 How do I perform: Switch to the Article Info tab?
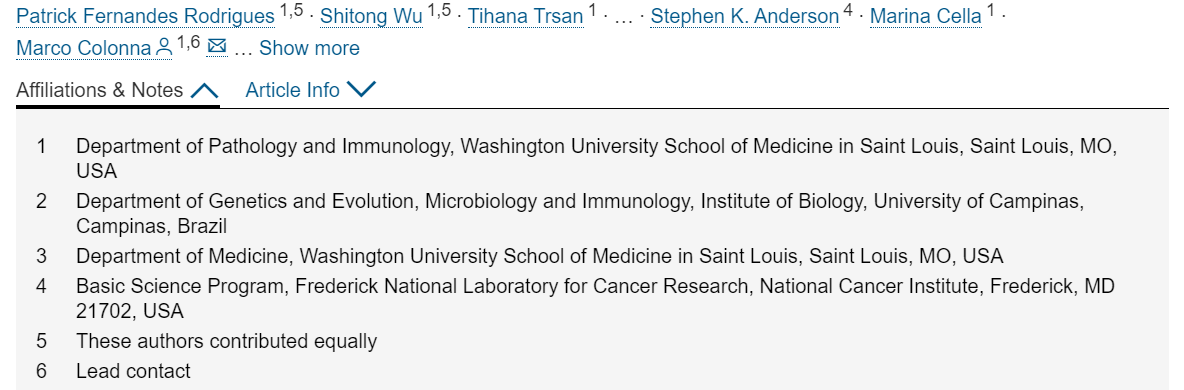pyautogui.click(x=292, y=90)
